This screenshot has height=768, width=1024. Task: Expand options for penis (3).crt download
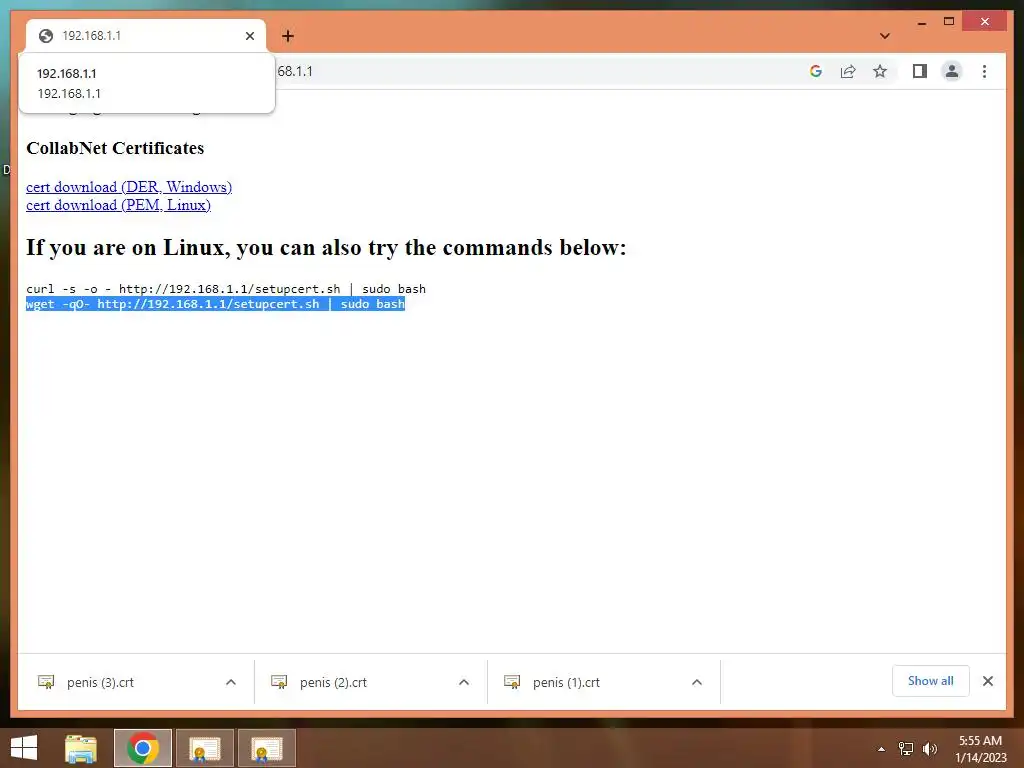click(231, 682)
